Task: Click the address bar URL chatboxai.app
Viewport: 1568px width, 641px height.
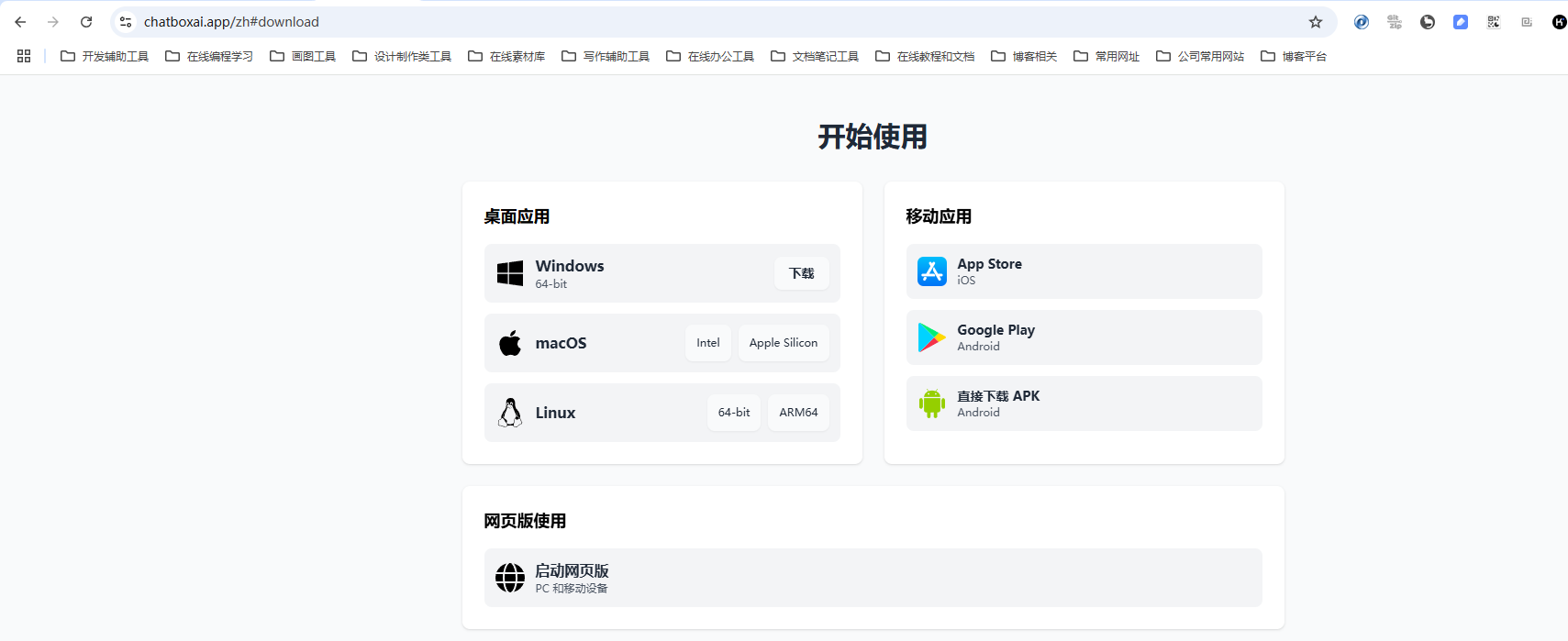Action: coord(231,22)
